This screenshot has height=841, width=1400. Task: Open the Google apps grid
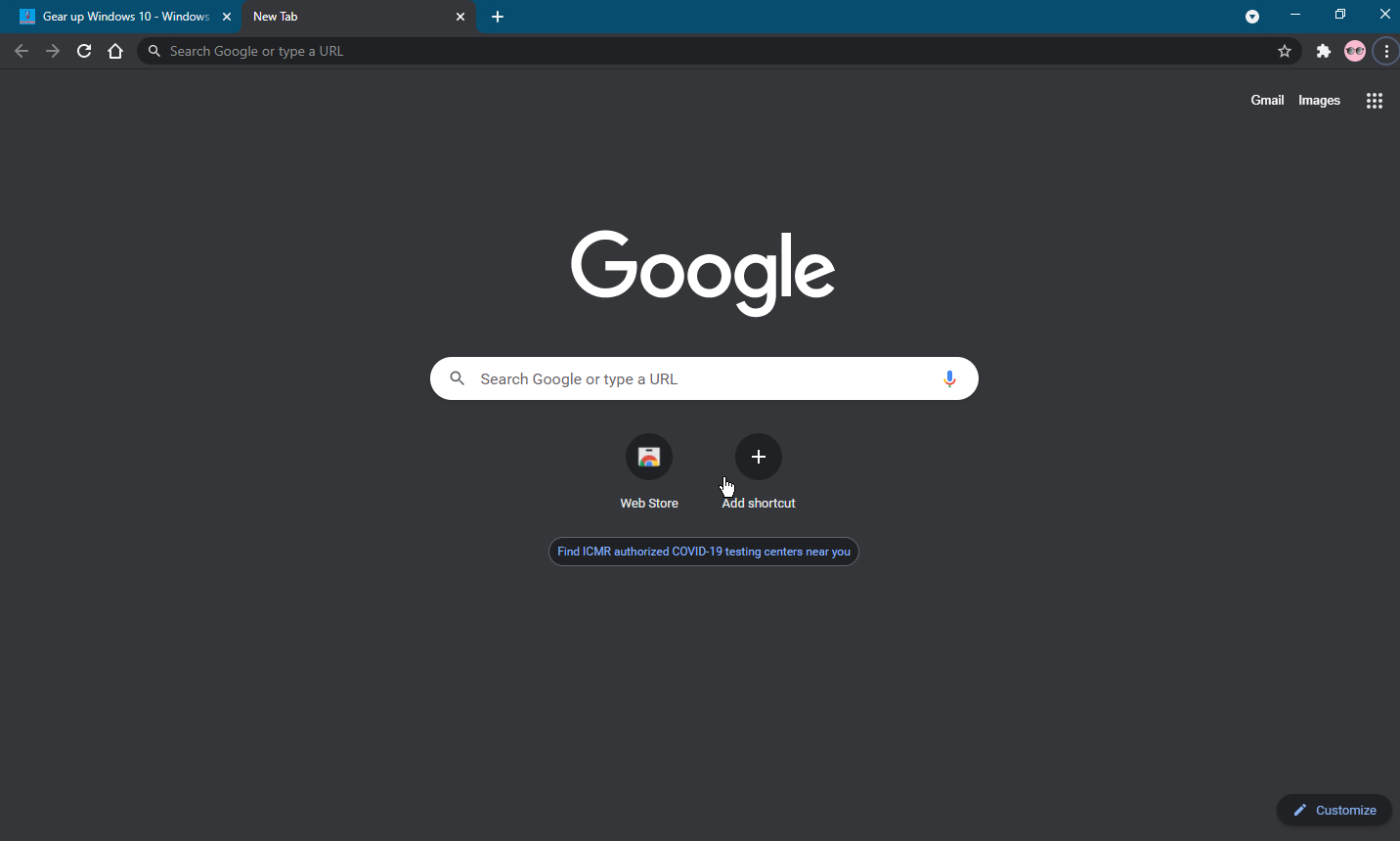(x=1375, y=101)
